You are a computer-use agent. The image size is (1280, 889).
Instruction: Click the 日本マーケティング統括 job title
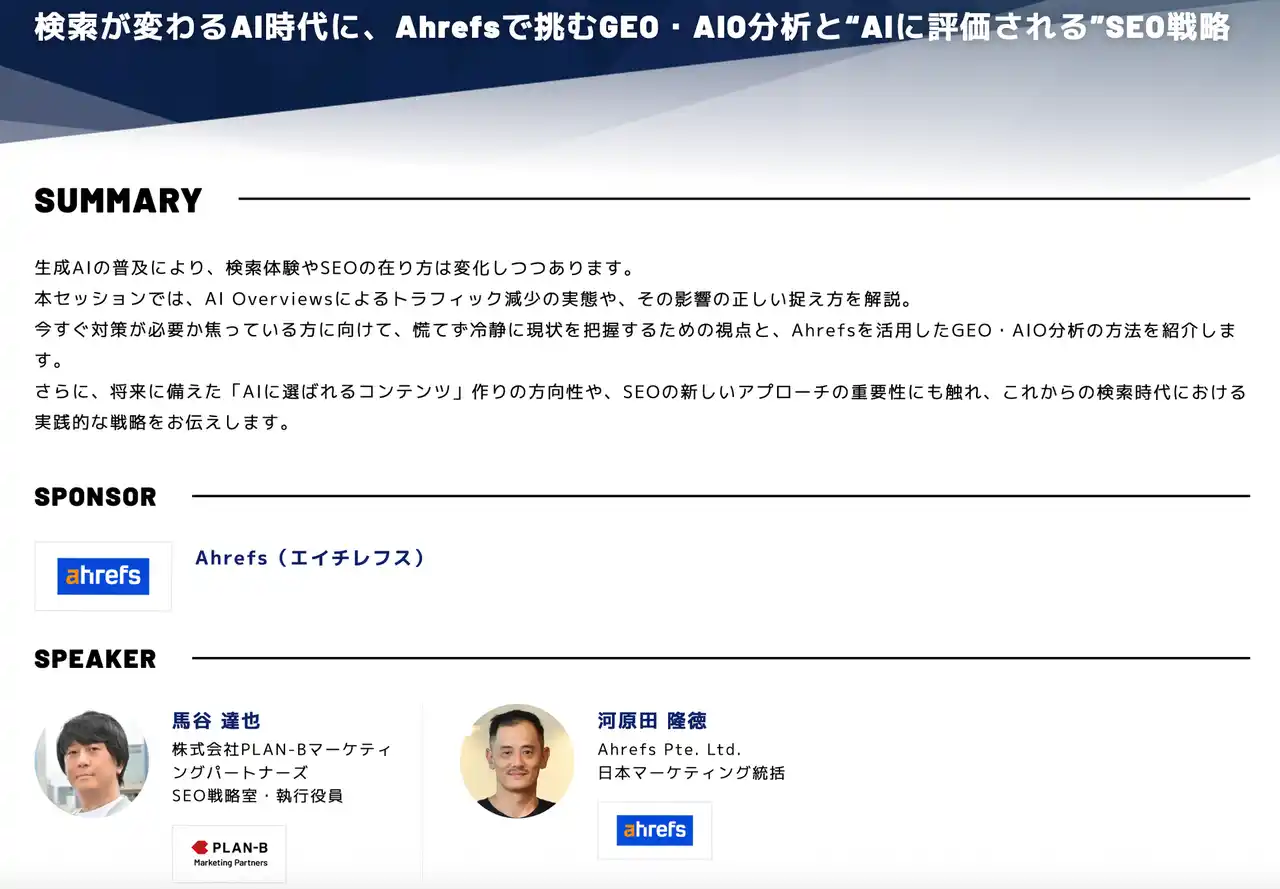pyautogui.click(x=691, y=773)
